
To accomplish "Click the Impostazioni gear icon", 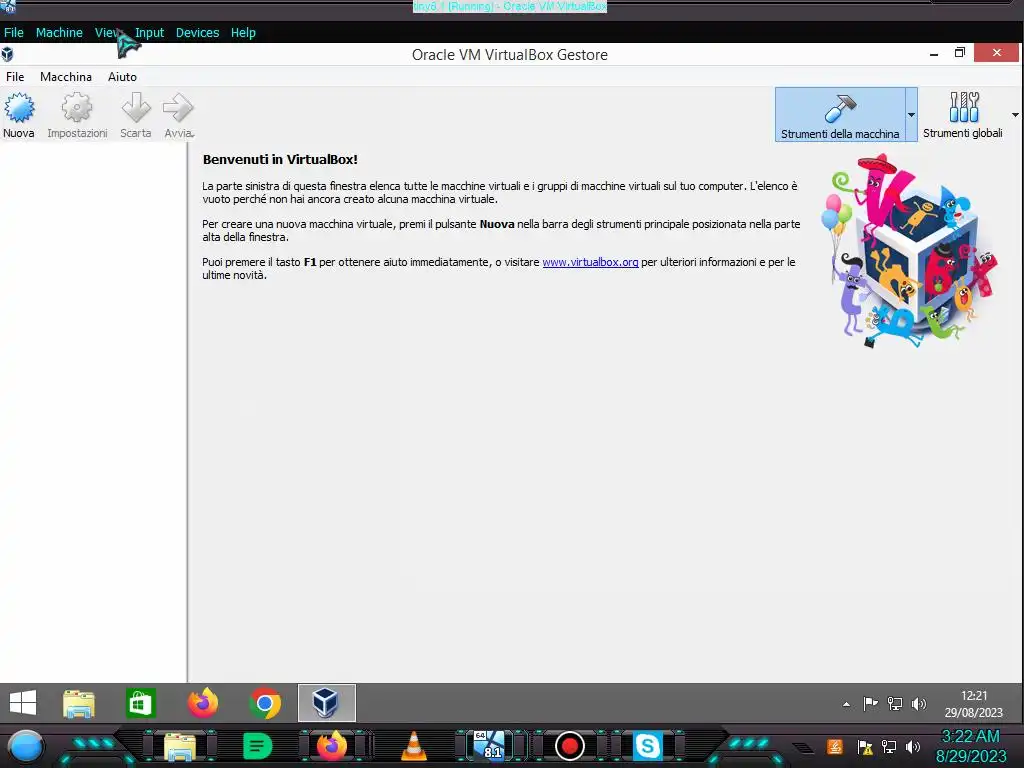I will click(77, 108).
